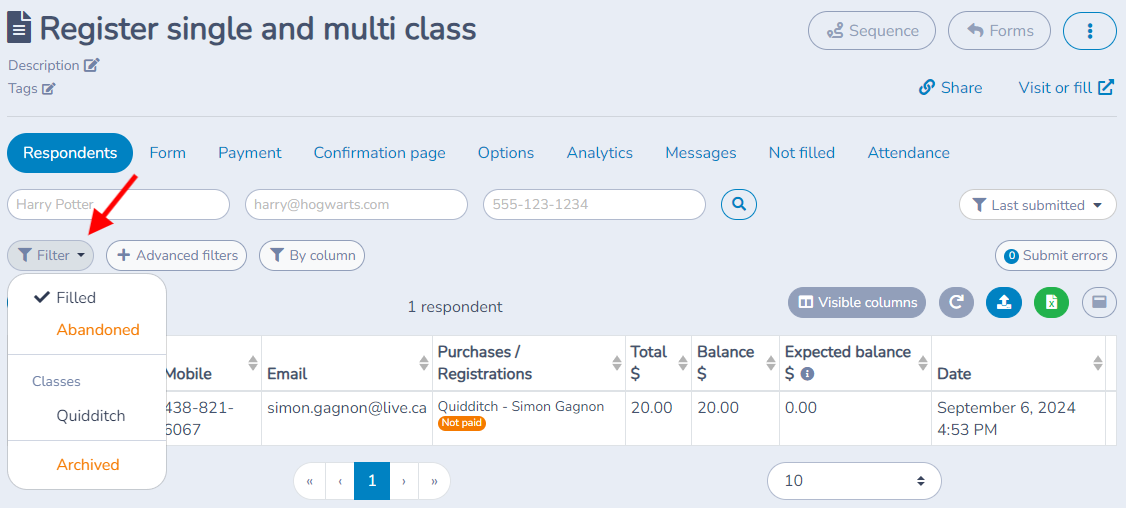Image resolution: width=1126 pixels, height=508 pixels.
Task: Export respondents with green Excel icon
Action: click(1051, 303)
